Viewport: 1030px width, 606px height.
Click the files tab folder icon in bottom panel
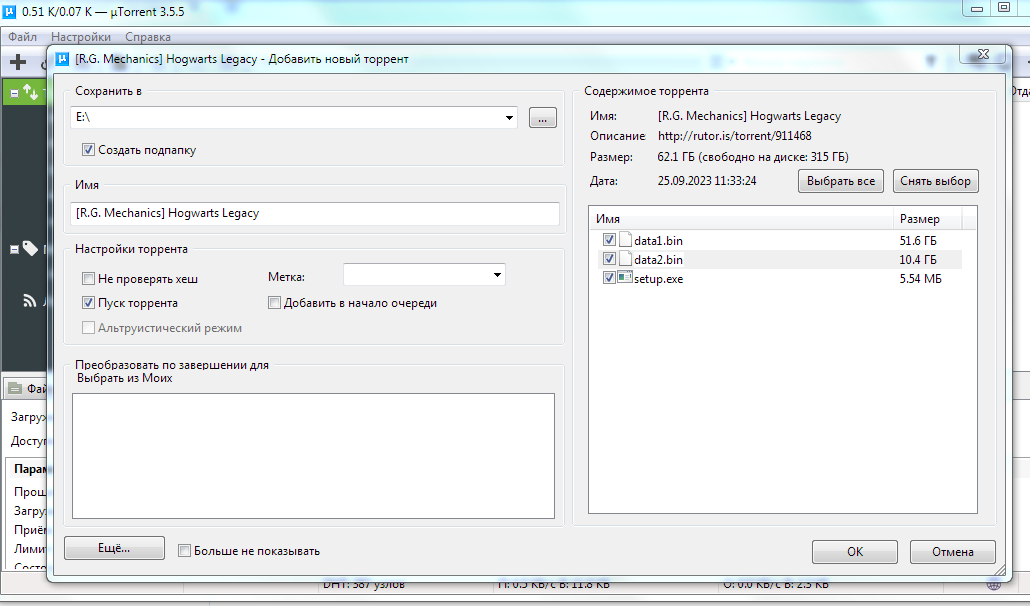(15, 389)
